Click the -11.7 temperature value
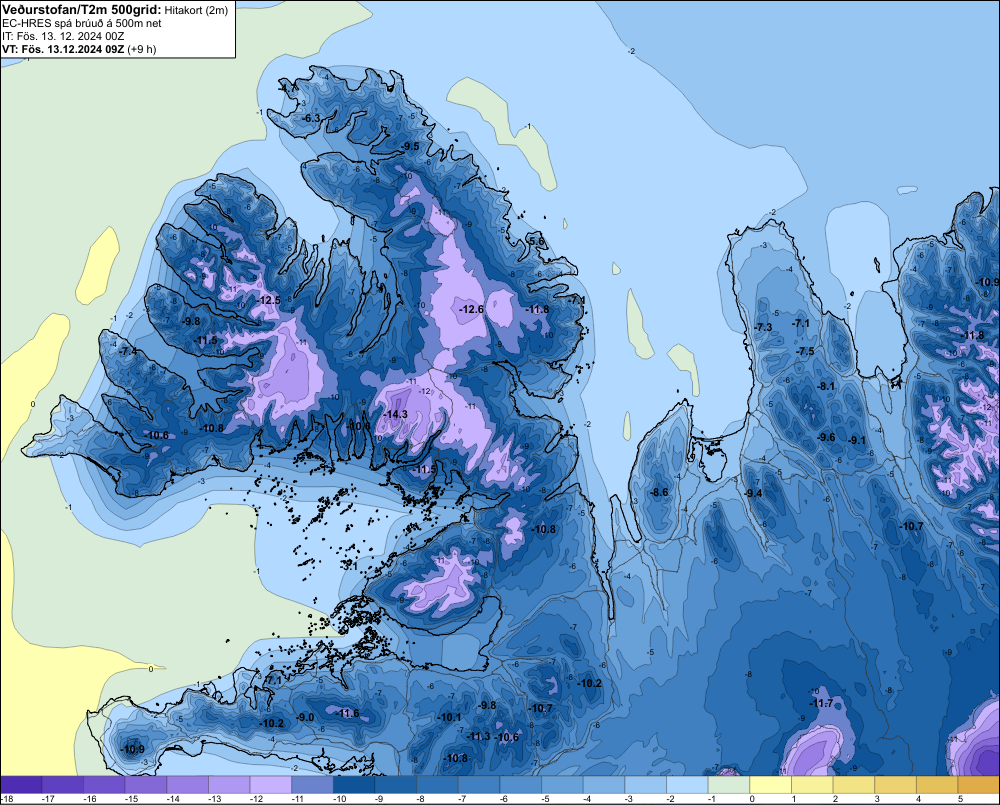Image resolution: width=1000 pixels, height=805 pixels. point(821,703)
